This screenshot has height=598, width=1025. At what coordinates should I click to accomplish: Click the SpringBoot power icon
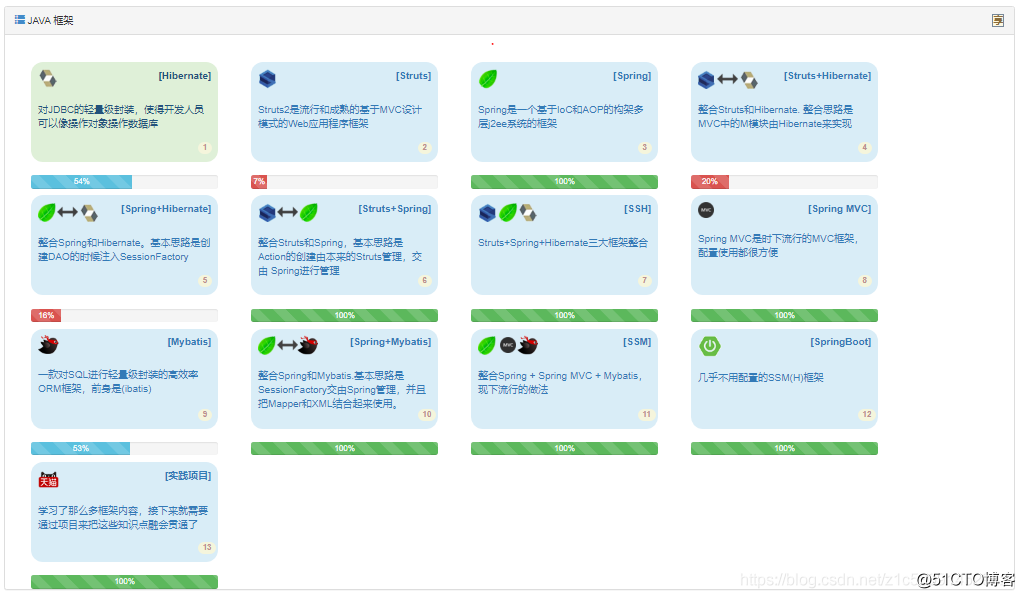tap(710, 346)
